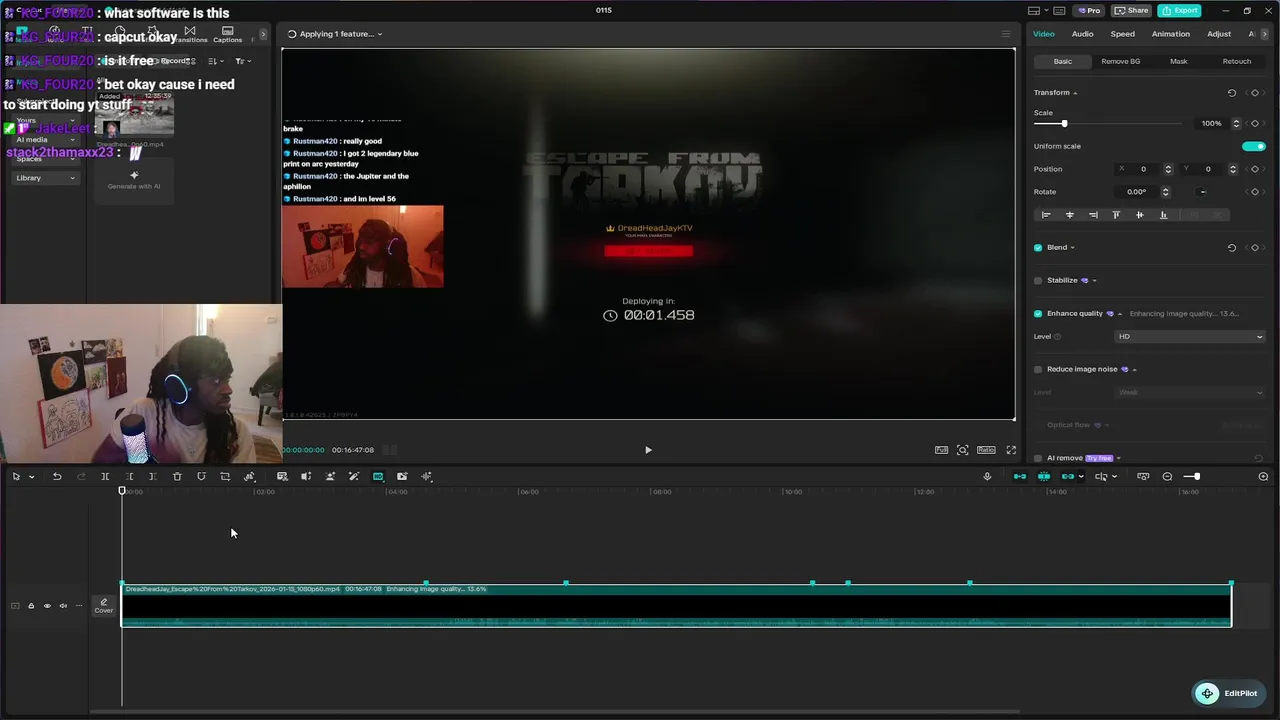Zoom in the timeline
Screen dimensions: 1280x720
click(1263, 476)
